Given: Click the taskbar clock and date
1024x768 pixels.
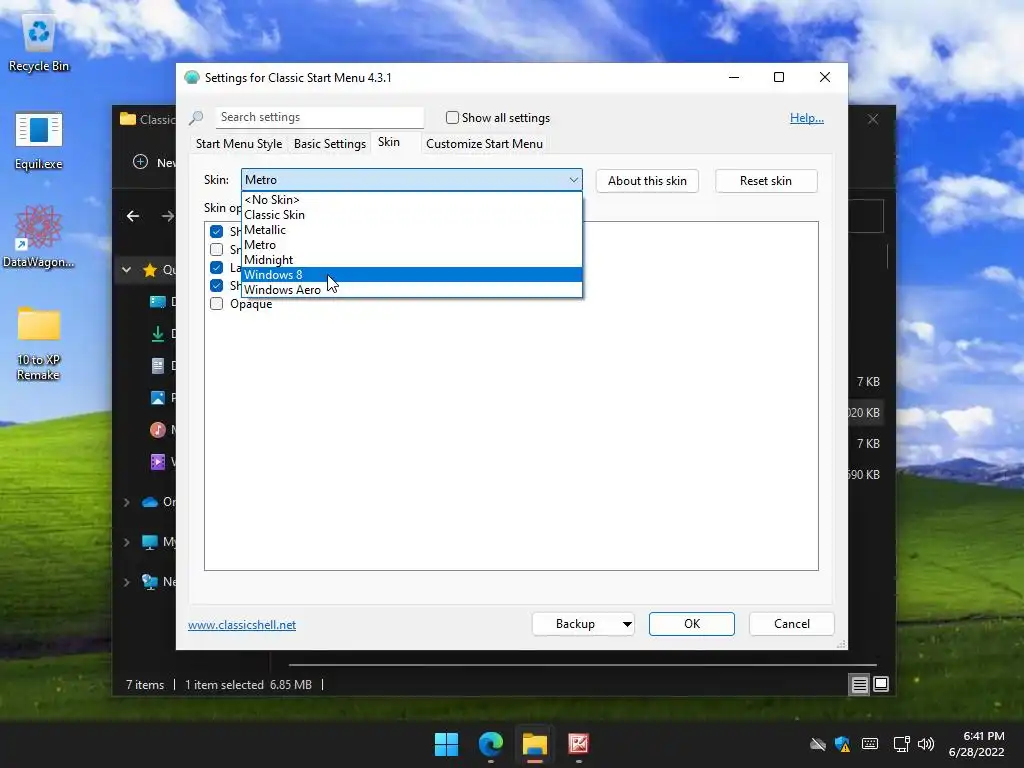Looking at the screenshot, I should (976, 744).
